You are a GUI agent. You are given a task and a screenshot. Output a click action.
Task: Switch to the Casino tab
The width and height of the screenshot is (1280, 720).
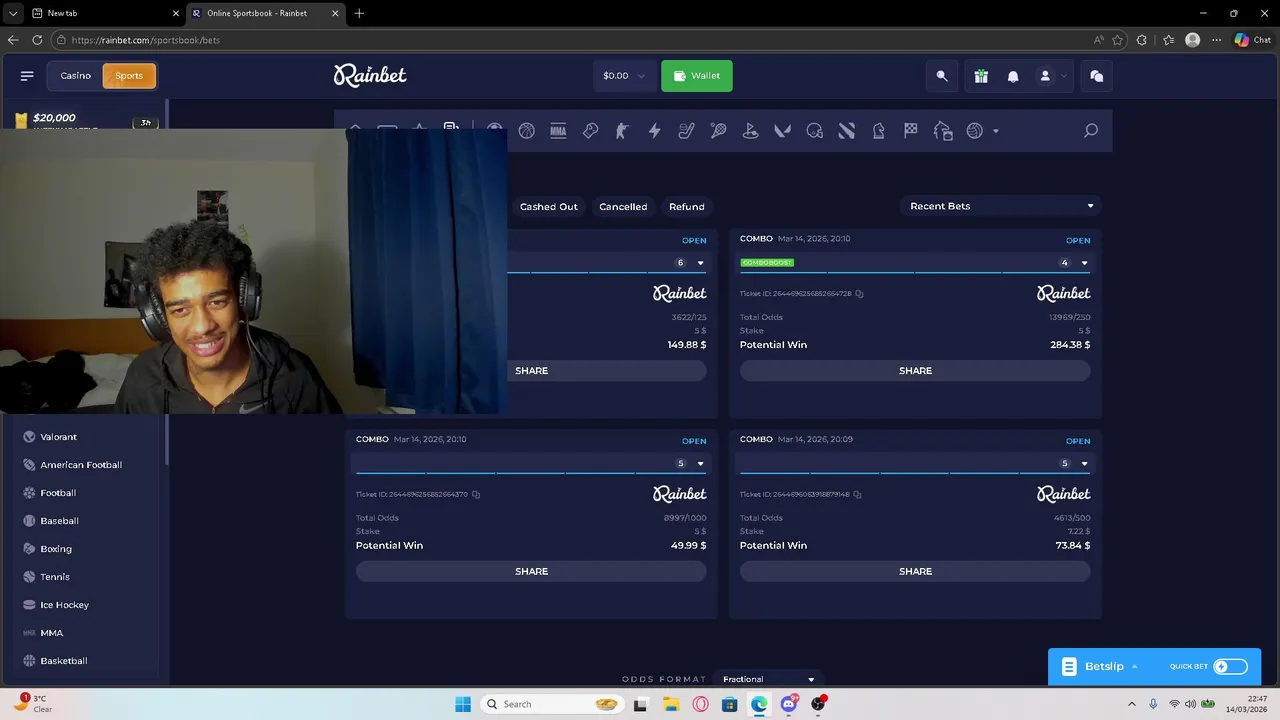[x=75, y=76]
